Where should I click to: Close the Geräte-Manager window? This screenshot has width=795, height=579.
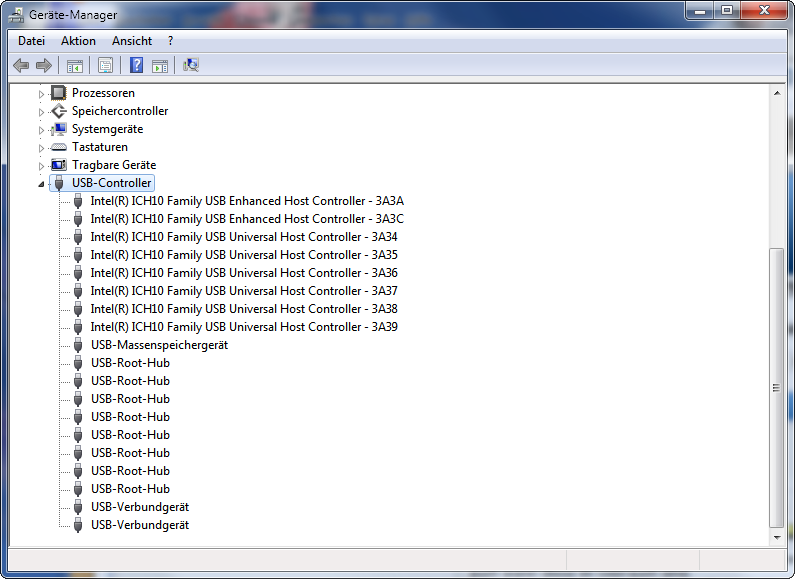[764, 11]
